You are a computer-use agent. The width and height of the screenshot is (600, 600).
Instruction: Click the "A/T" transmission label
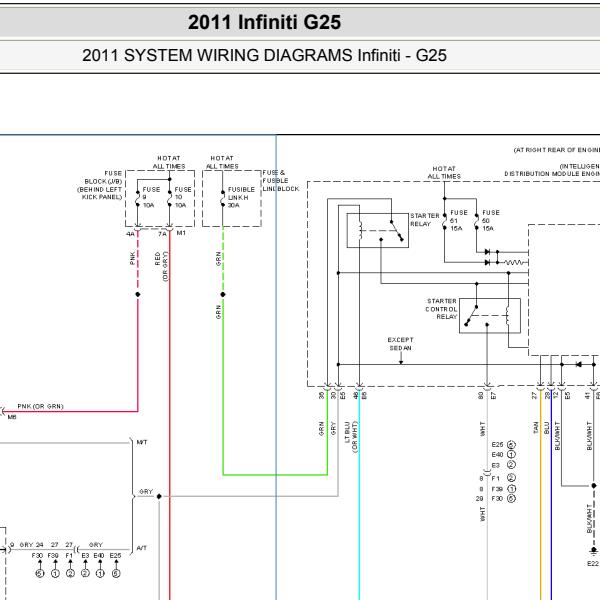click(x=142, y=548)
